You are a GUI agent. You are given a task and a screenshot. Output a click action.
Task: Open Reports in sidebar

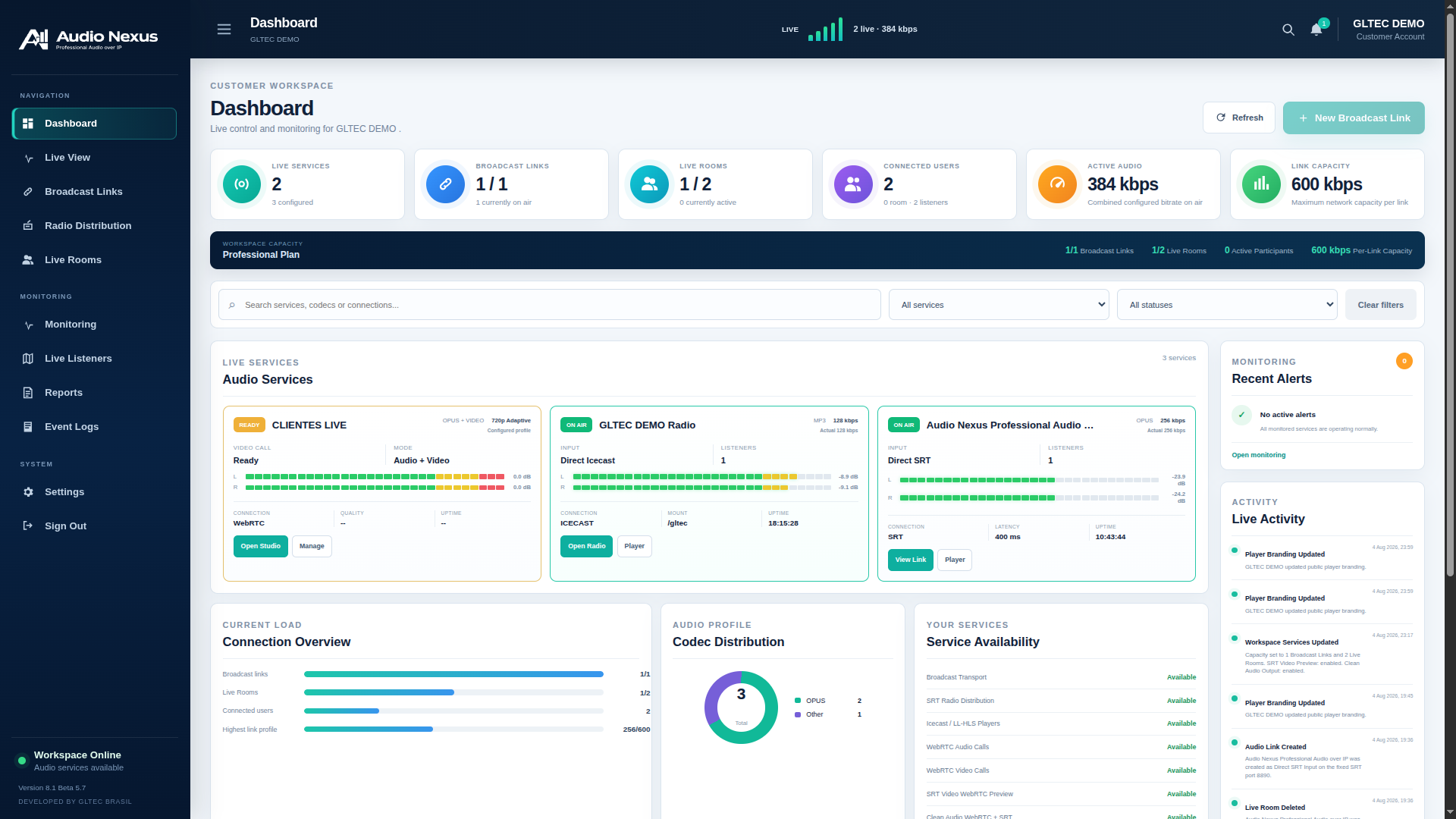94,393
